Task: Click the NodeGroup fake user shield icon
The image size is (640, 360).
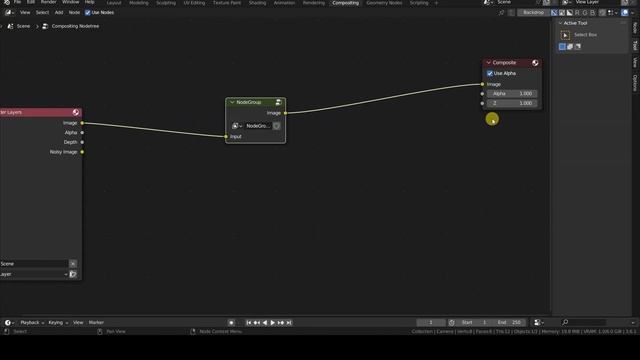Action: [x=276, y=126]
